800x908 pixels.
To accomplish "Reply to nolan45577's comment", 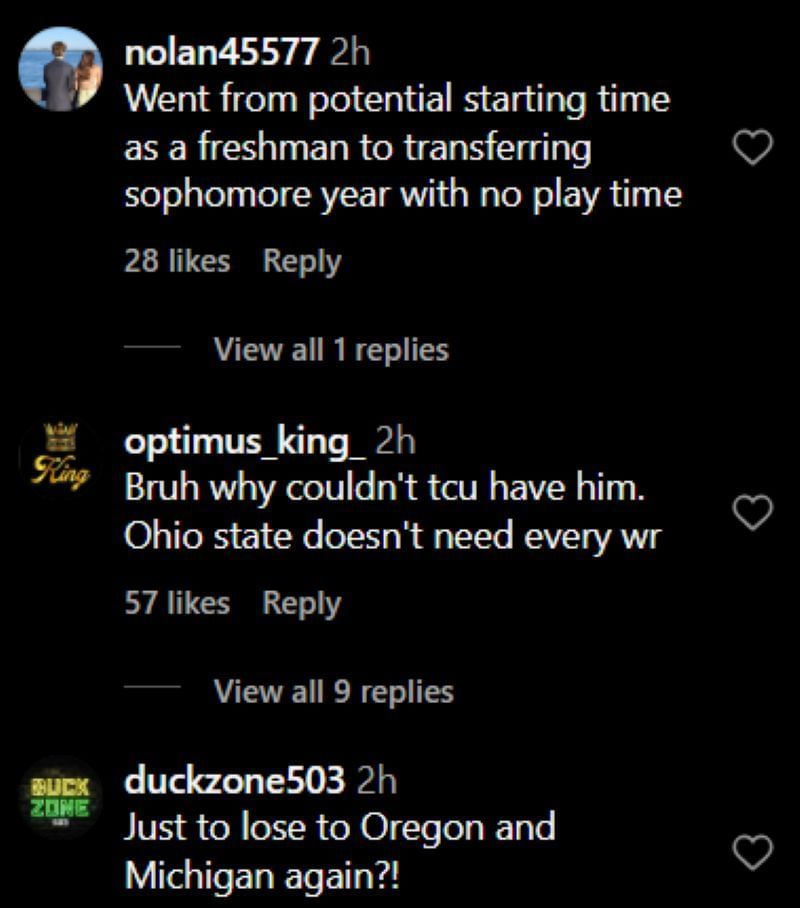I will click(301, 260).
